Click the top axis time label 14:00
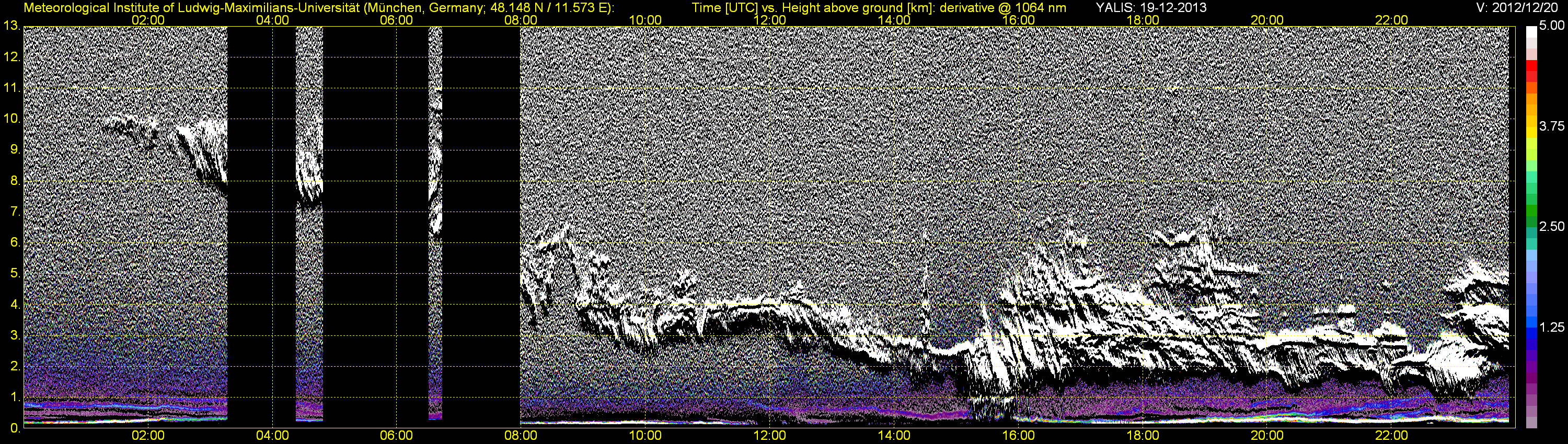Viewport: 1568px width, 444px height. [x=894, y=20]
